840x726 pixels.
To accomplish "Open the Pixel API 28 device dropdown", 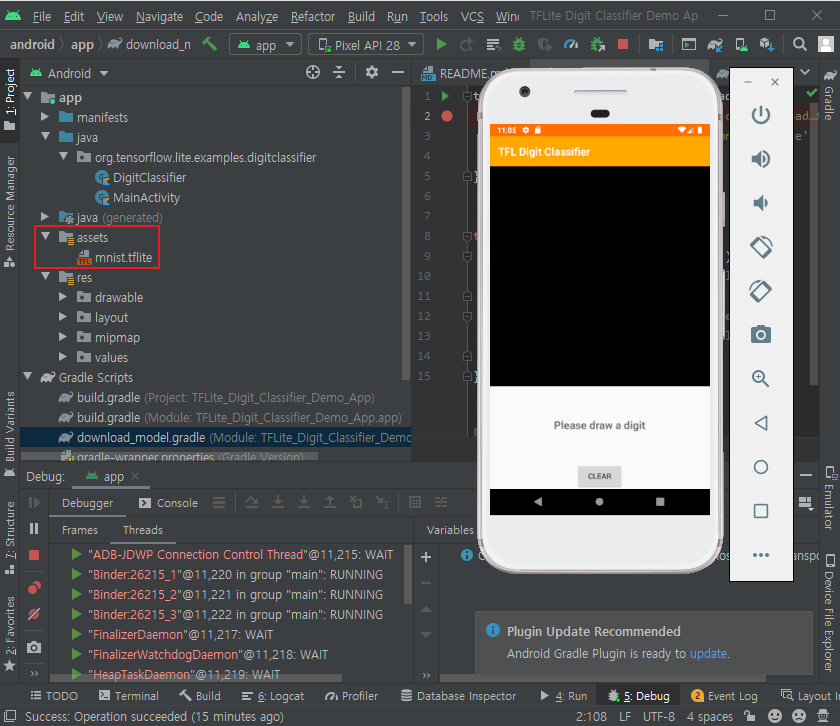I will 366,44.
